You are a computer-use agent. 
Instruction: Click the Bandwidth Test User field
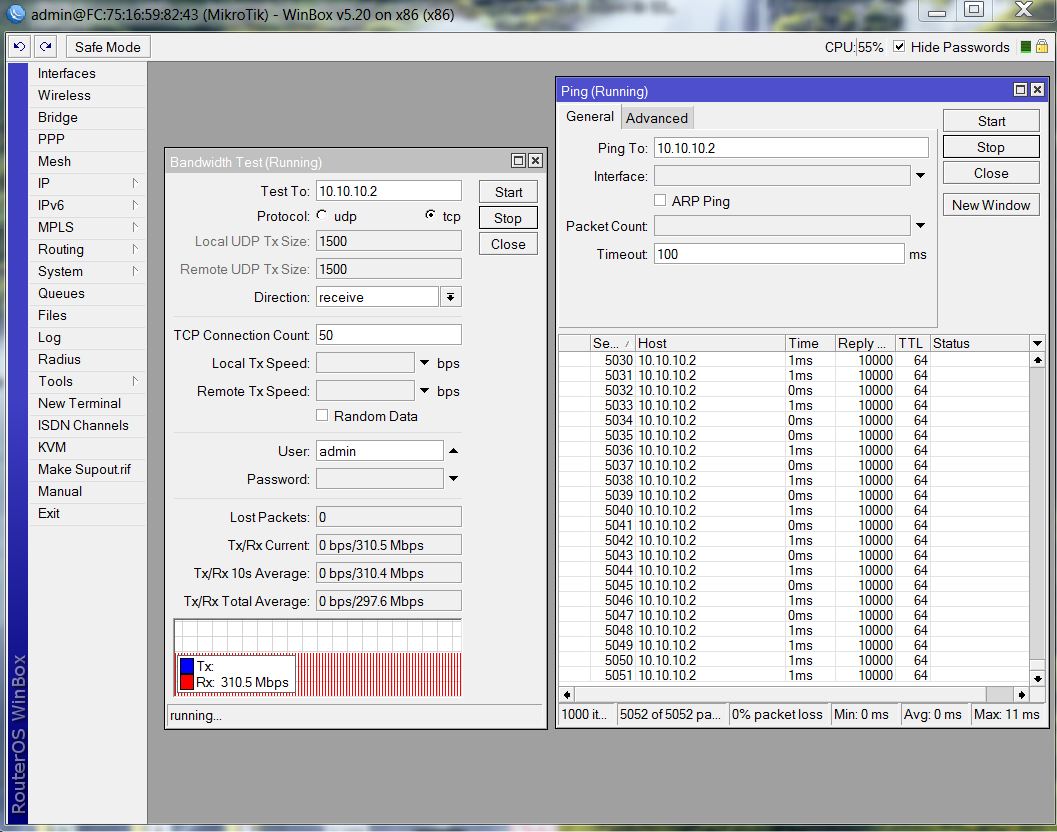380,451
